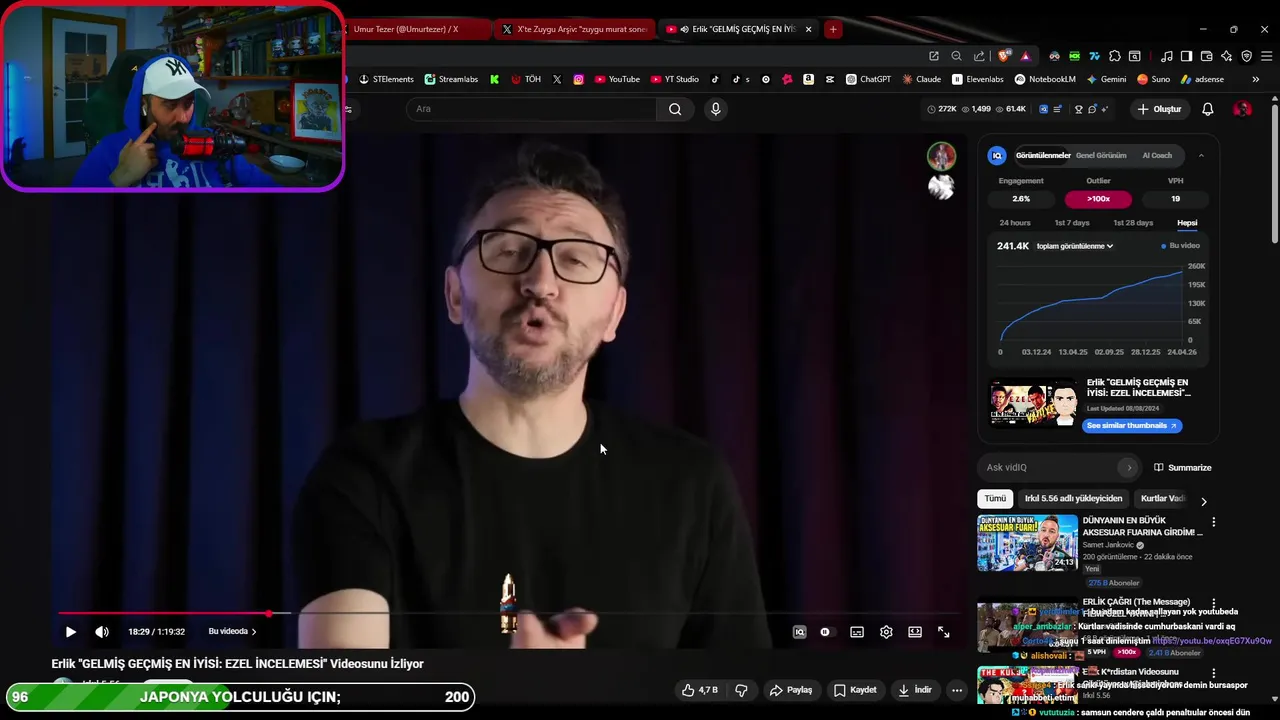
Task: Click the >100x Outlier badge
Action: pos(1098,198)
